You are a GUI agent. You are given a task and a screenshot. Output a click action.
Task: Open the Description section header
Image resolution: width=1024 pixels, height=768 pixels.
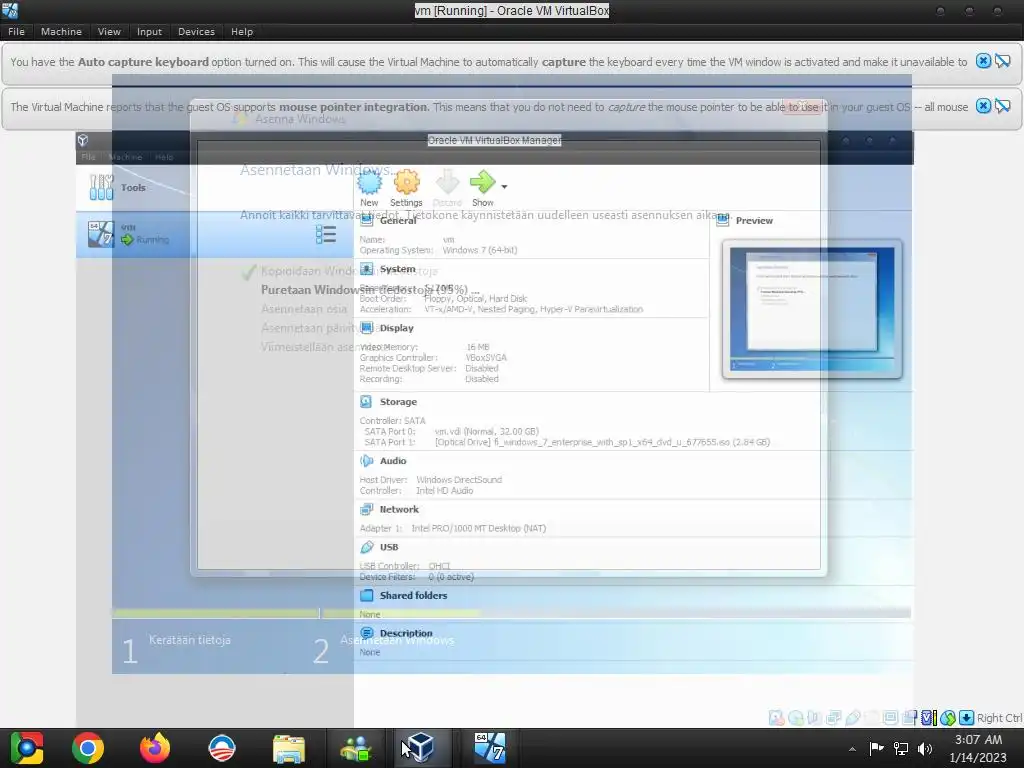[406, 633]
